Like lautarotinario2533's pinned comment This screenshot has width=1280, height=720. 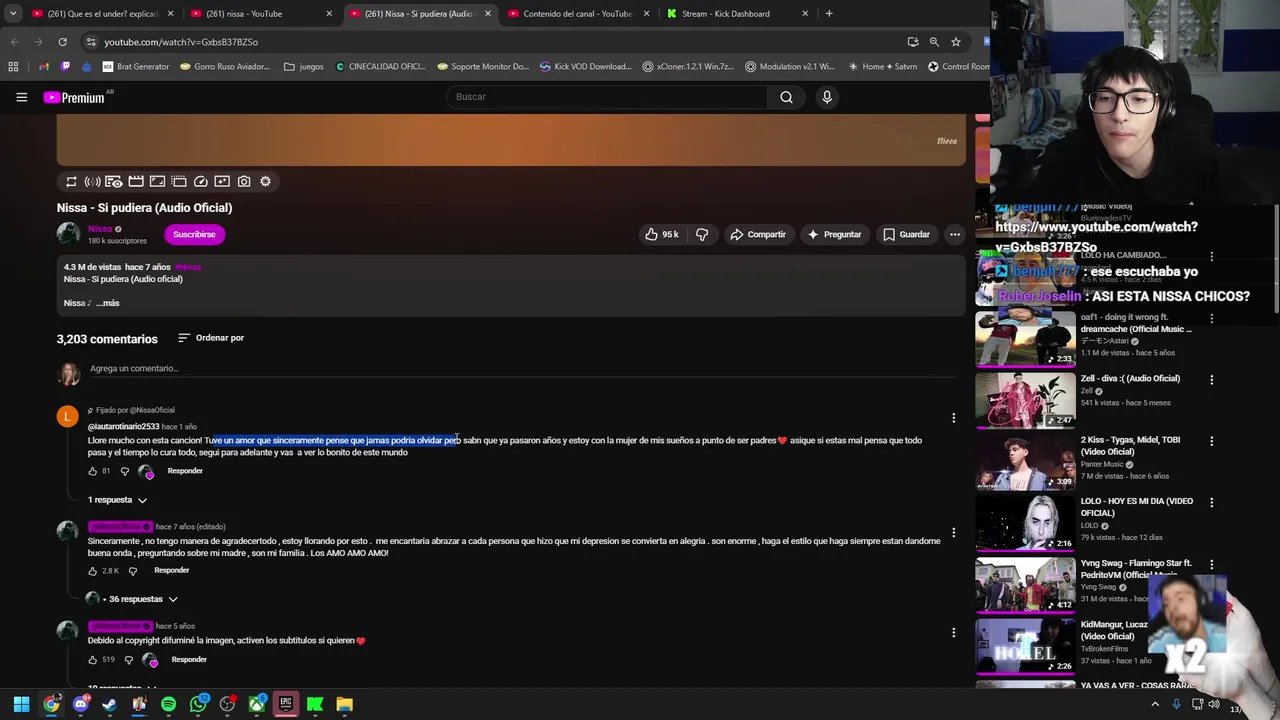[x=93, y=471]
